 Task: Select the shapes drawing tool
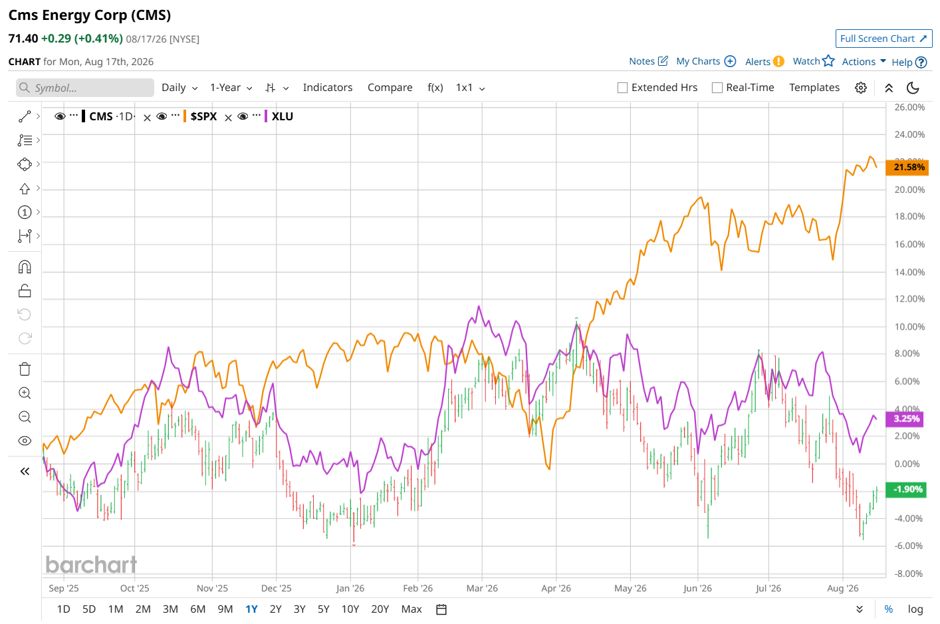pyautogui.click(x=25, y=164)
